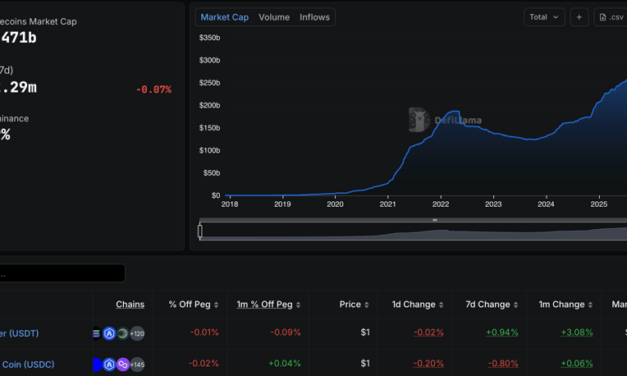Click the +145 chains badge for USDC
The height and width of the screenshot is (376, 627).
pos(137,364)
